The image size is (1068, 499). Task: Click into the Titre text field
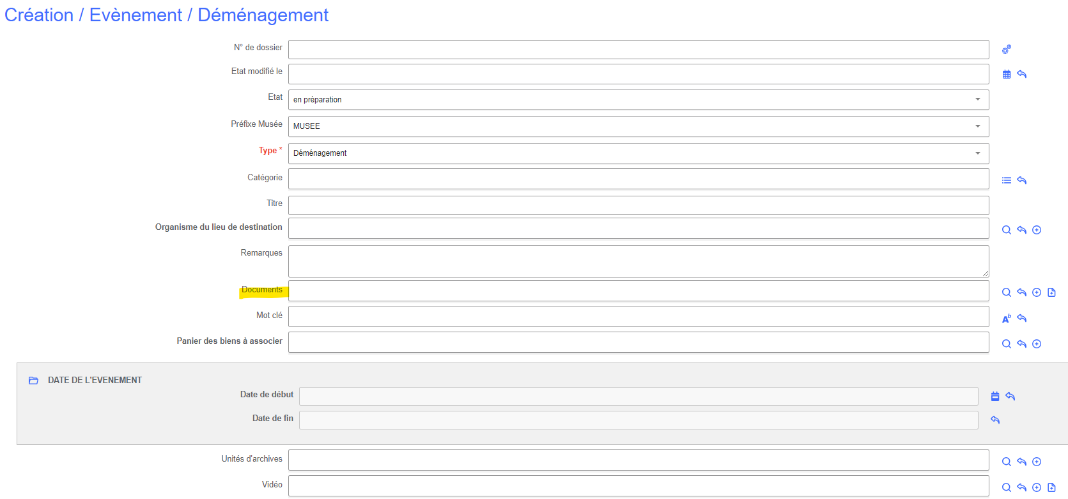pos(638,205)
